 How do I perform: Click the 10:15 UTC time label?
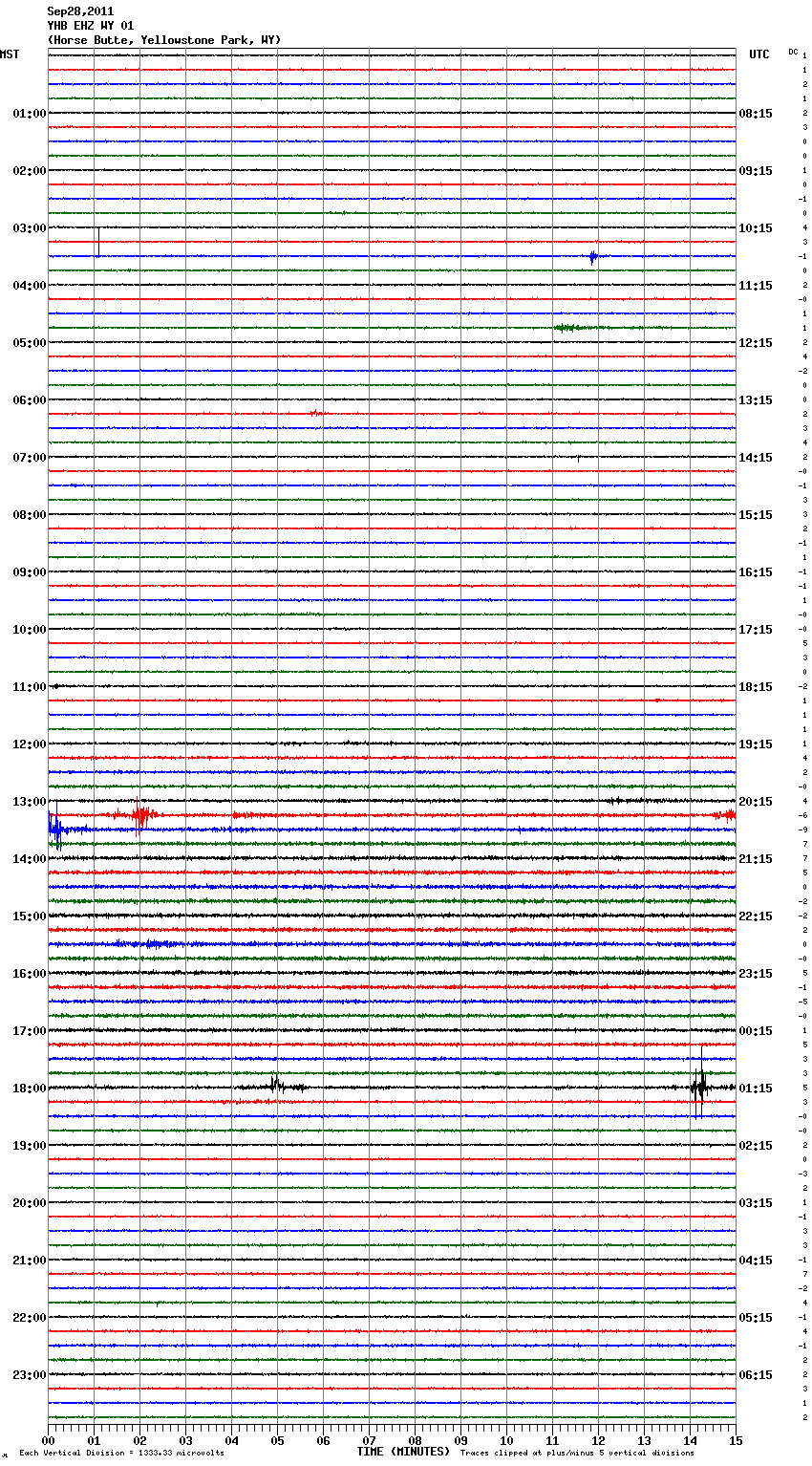tap(756, 228)
